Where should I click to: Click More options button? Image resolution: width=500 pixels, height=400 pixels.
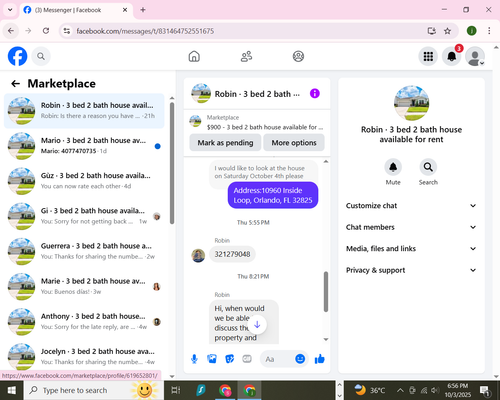click(294, 143)
